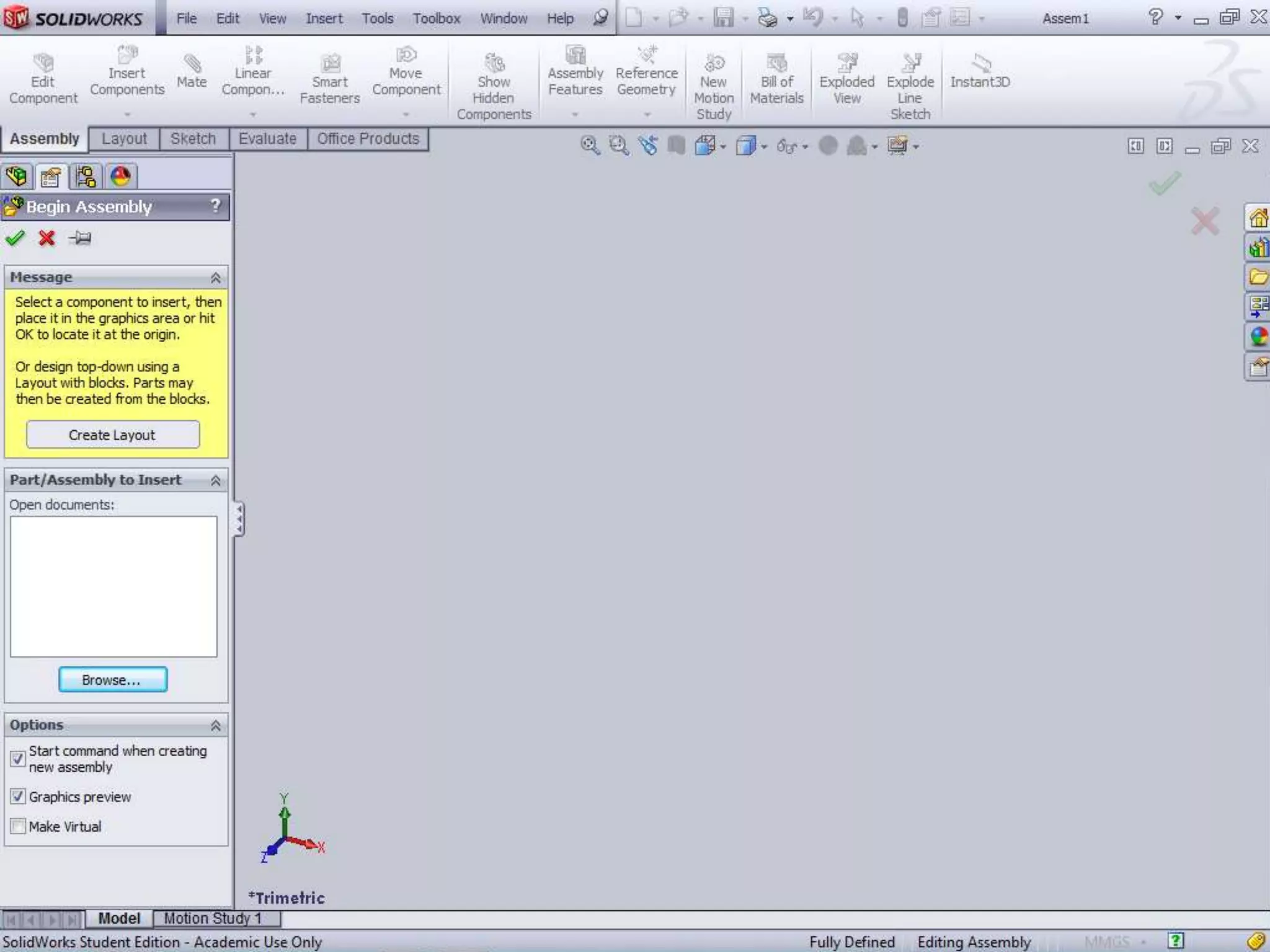Open the Insert menu
The image size is (1270, 952).
click(x=324, y=19)
